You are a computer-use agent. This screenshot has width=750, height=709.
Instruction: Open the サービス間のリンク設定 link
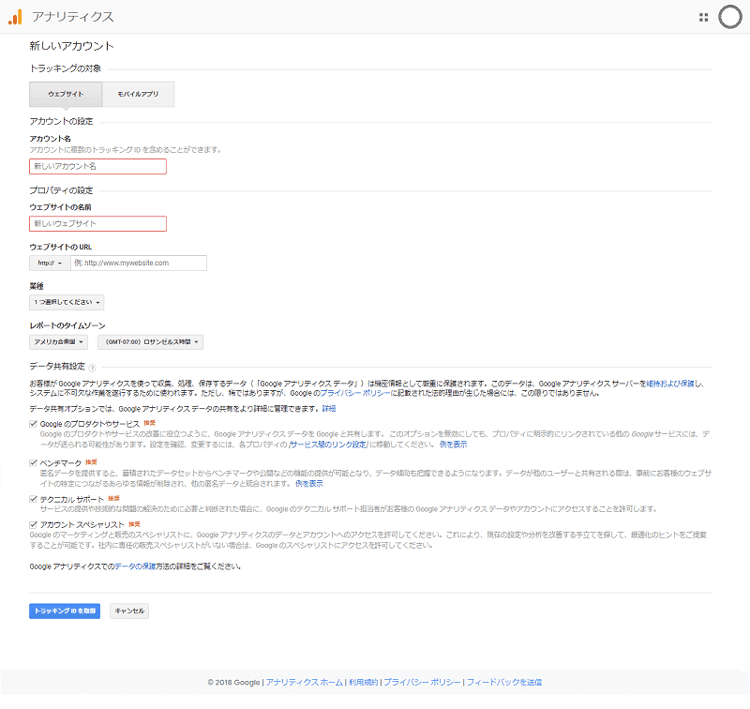328,444
